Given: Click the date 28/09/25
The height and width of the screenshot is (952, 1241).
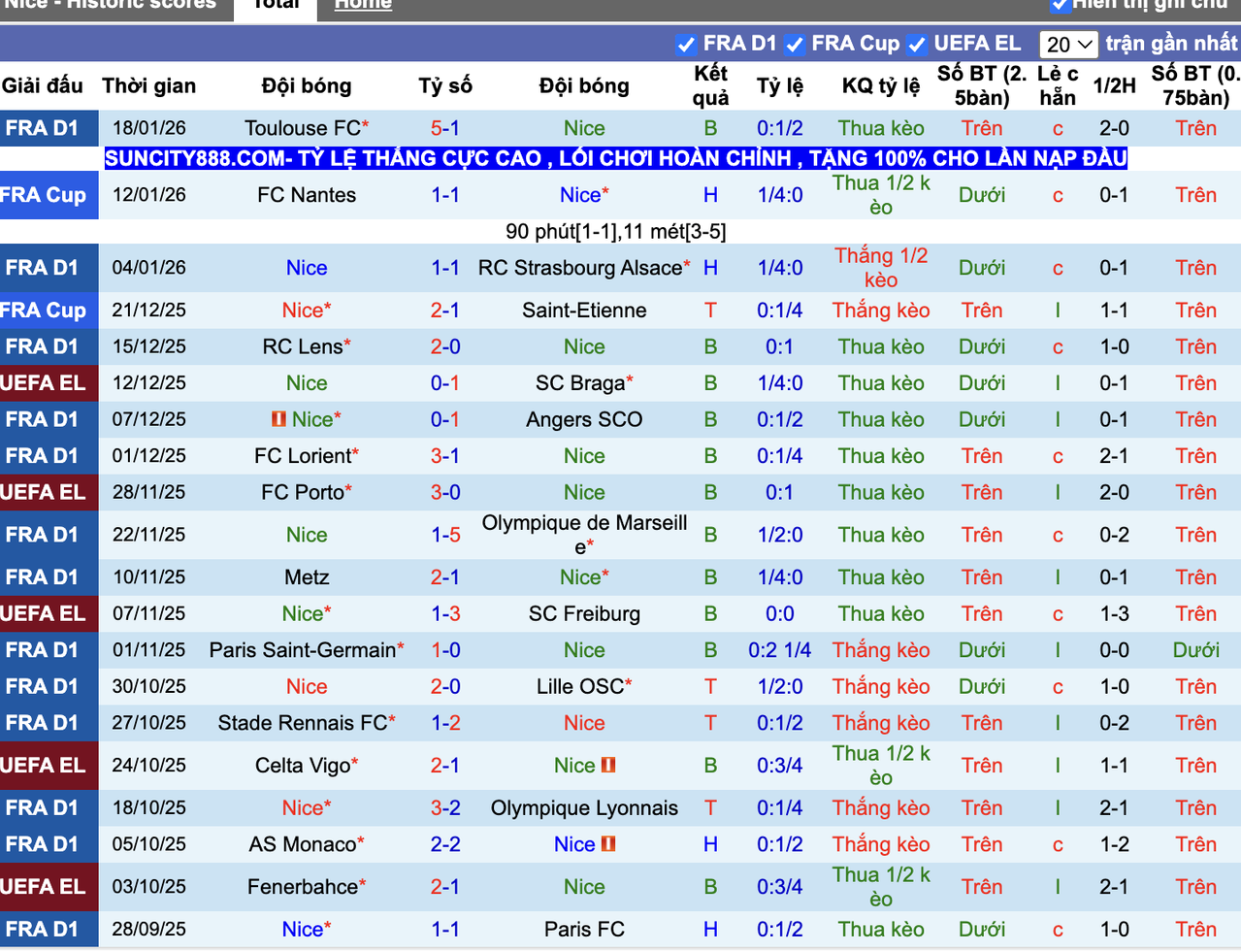Looking at the screenshot, I should coord(149,930).
